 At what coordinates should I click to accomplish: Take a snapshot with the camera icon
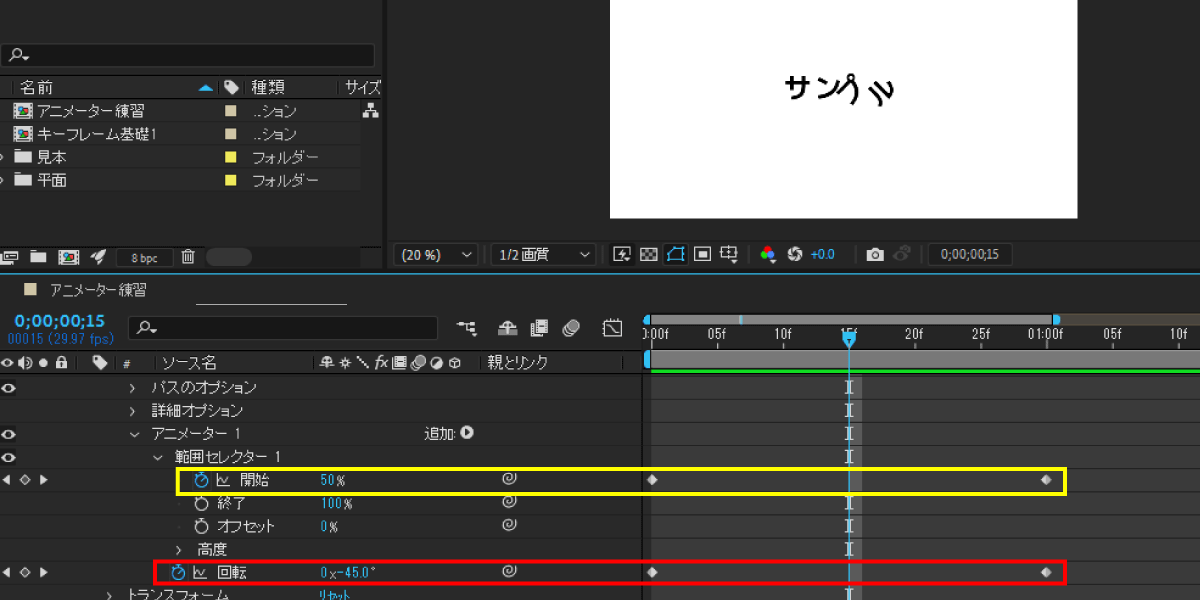[875, 254]
